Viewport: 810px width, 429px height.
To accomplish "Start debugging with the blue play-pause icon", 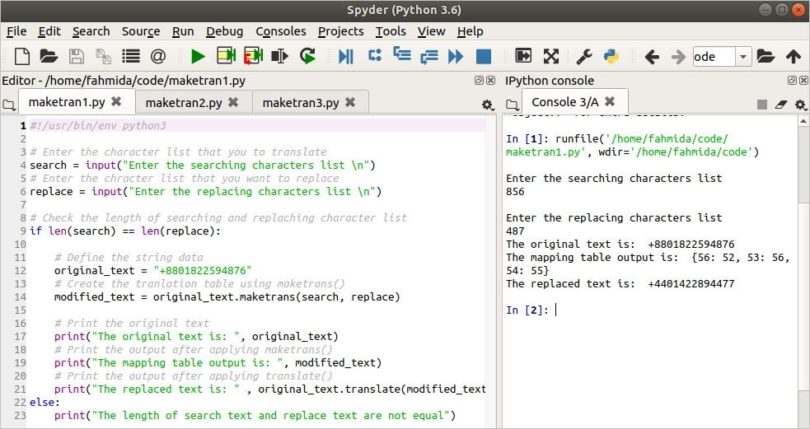I will click(346, 56).
